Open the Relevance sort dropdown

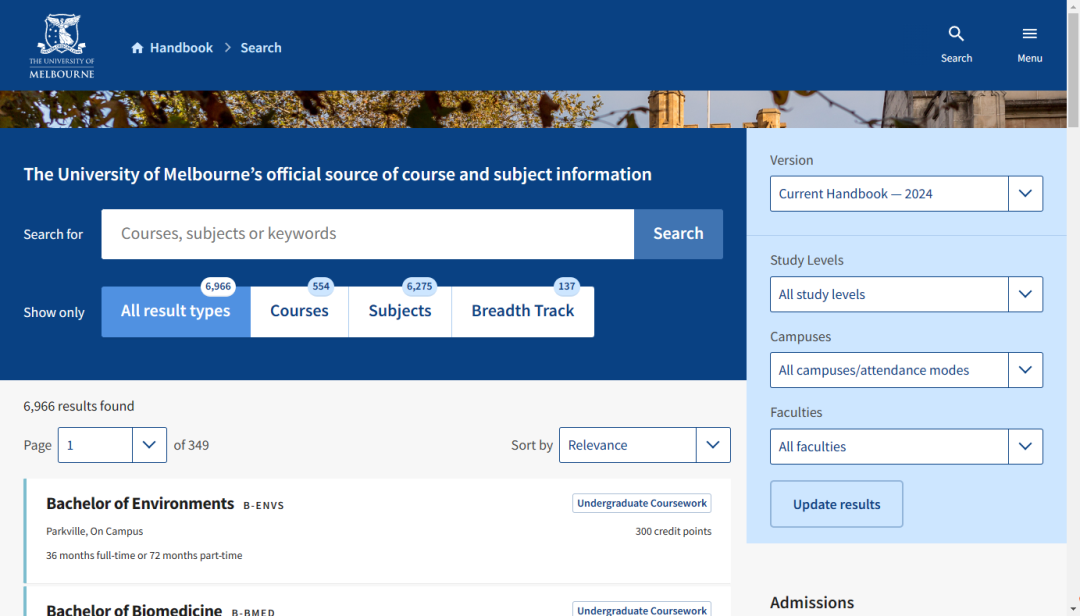tap(644, 445)
